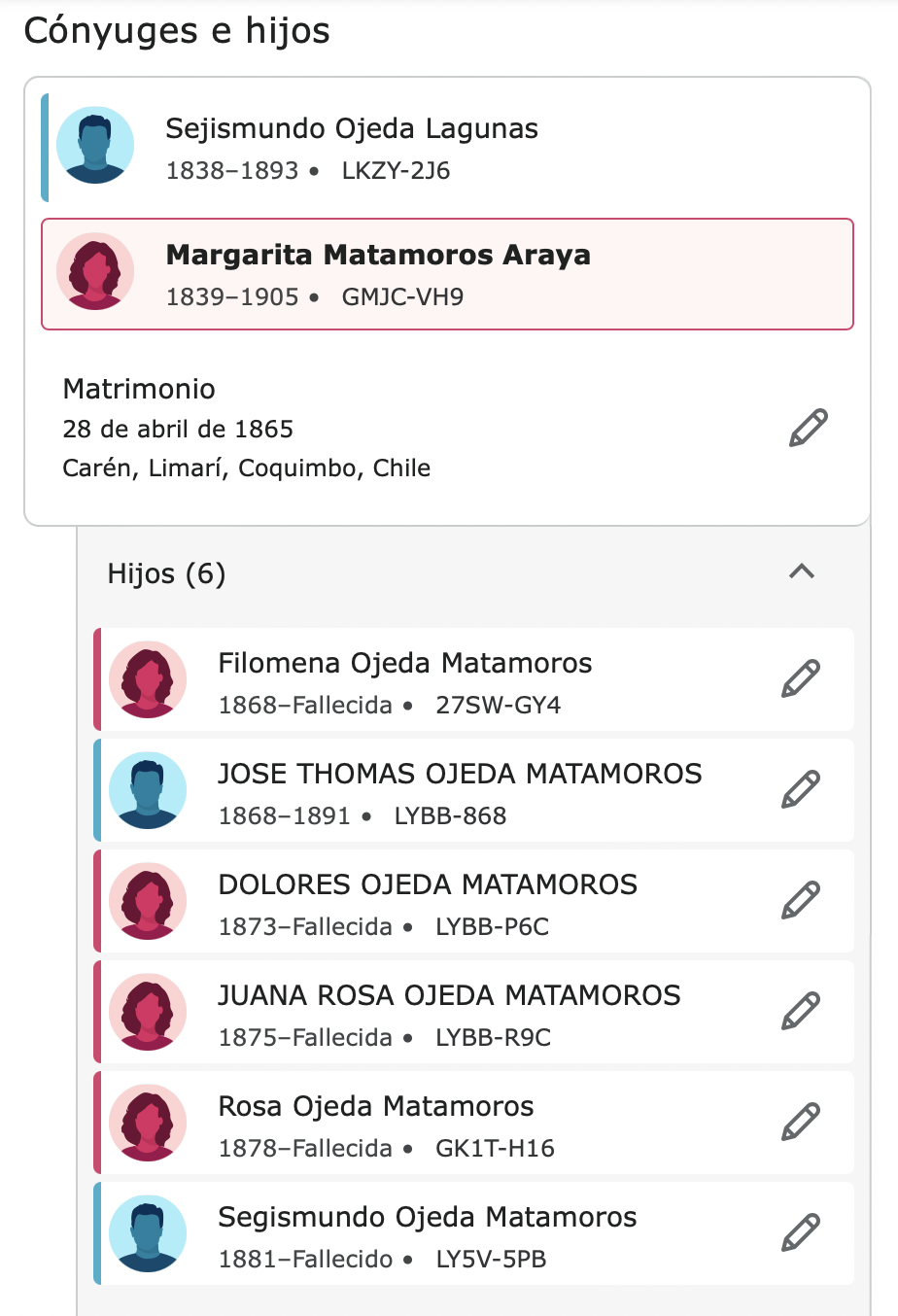Select the Rosa Ojeda Matamoros name
The height and width of the screenshot is (1316, 898).
[x=376, y=1106]
